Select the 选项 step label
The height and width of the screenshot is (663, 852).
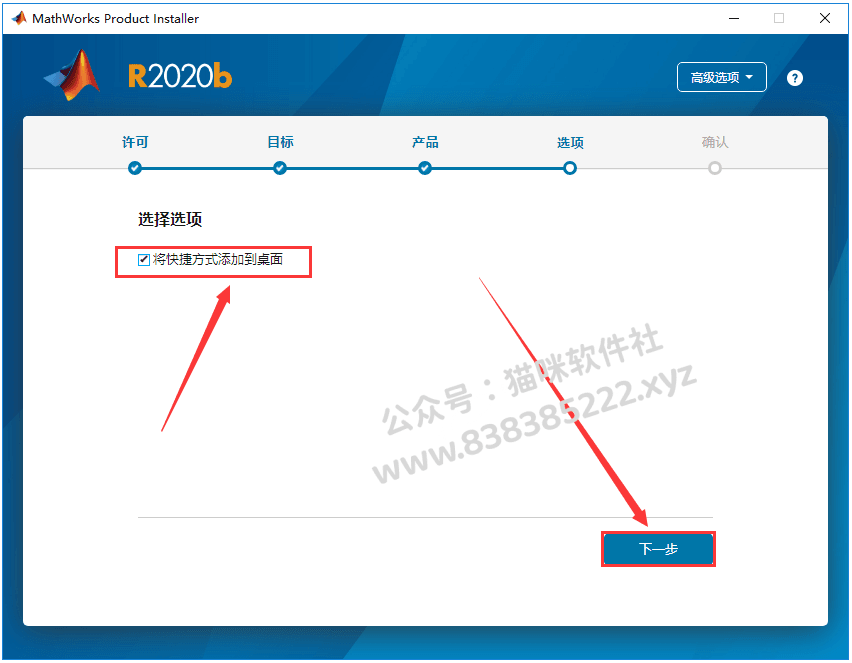[570, 143]
